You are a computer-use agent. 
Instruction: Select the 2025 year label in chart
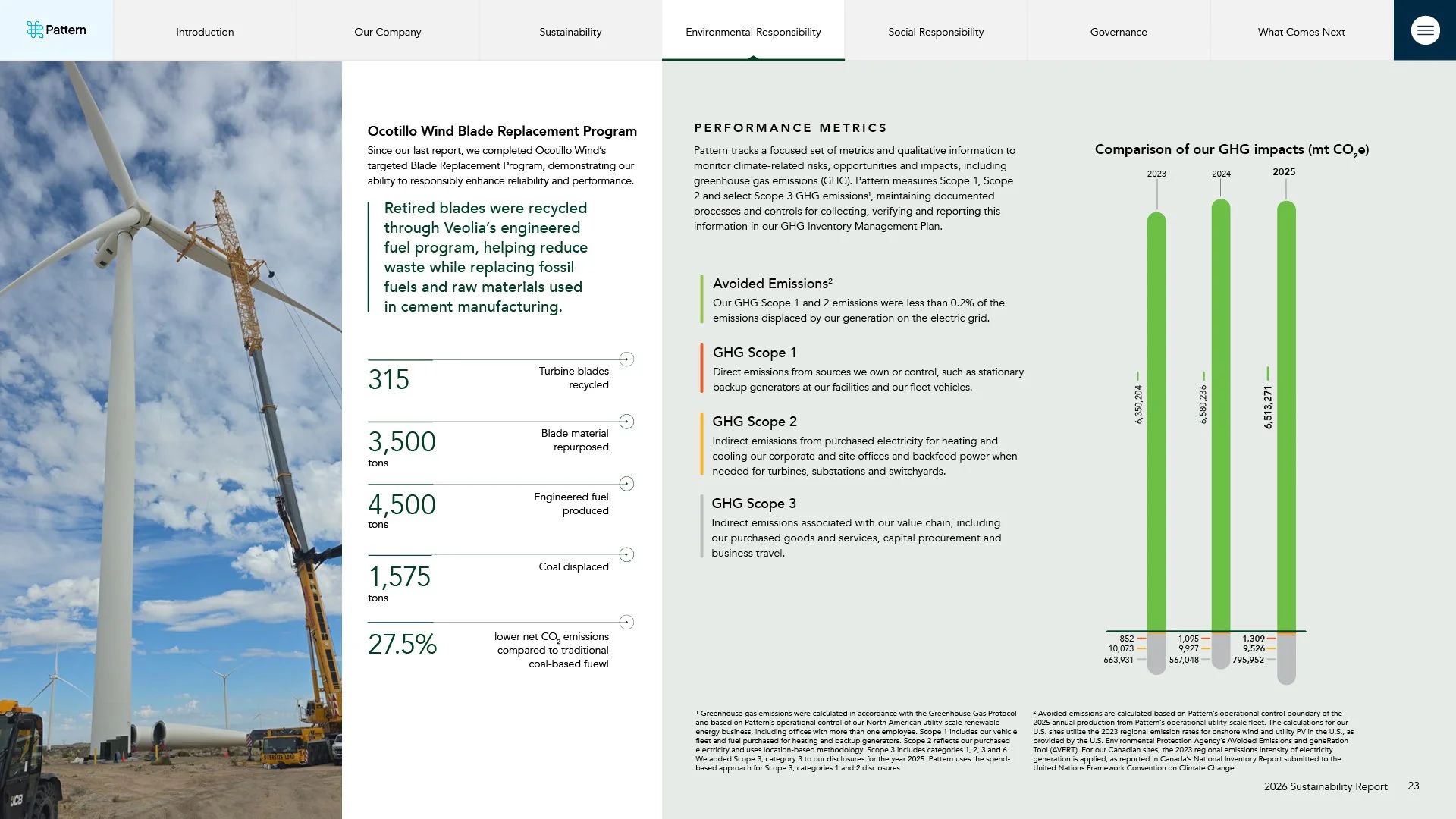point(1284,172)
